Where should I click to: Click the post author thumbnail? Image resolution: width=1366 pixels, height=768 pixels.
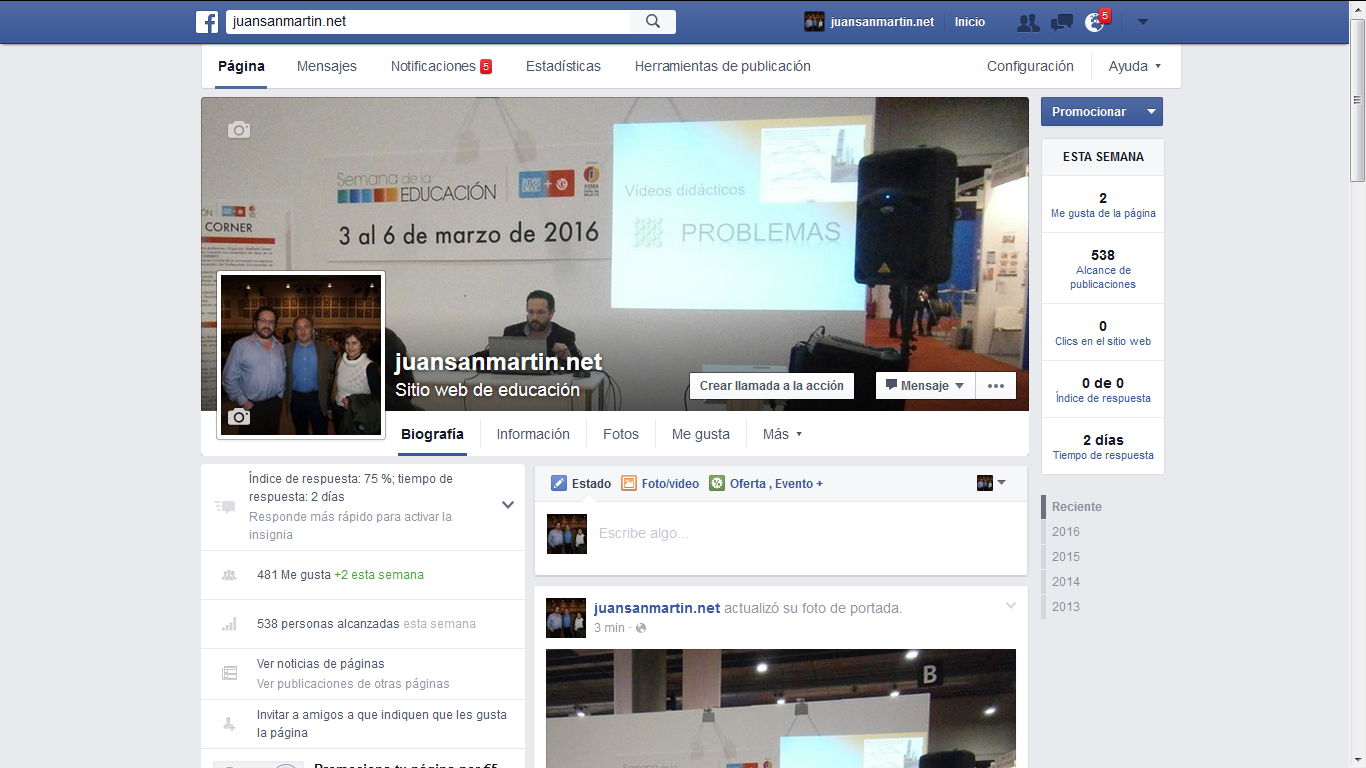coord(566,618)
